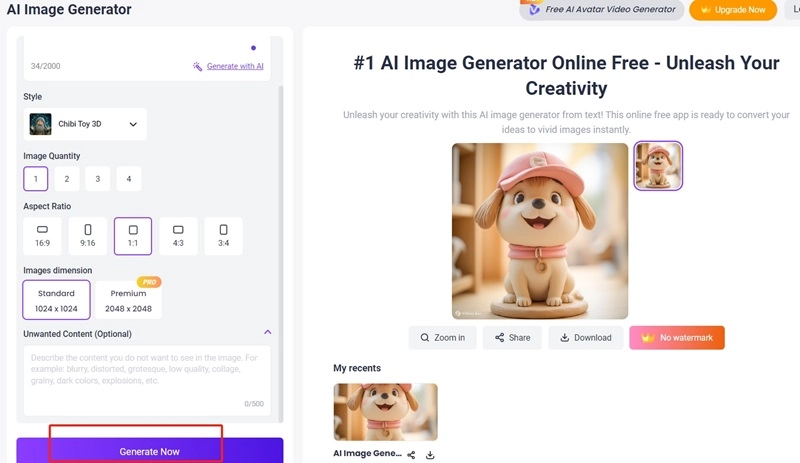This screenshot has height=463, width=800.
Task: Click the Generate Now button
Action: [x=149, y=451]
